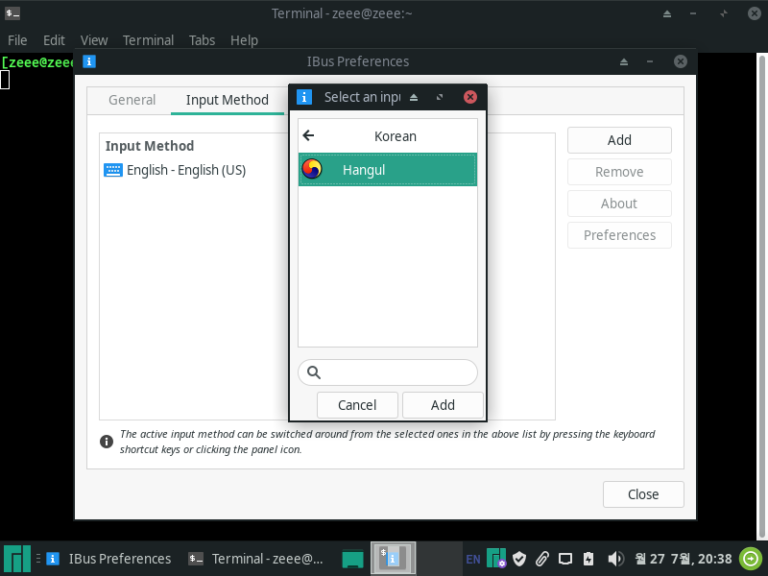
Task: Select the active workspace thumbnail in the pager
Action: click(x=393, y=558)
